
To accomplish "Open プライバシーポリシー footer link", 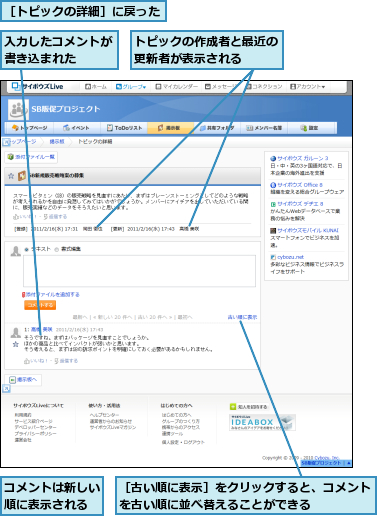I will pyautogui.click(x=35, y=434).
